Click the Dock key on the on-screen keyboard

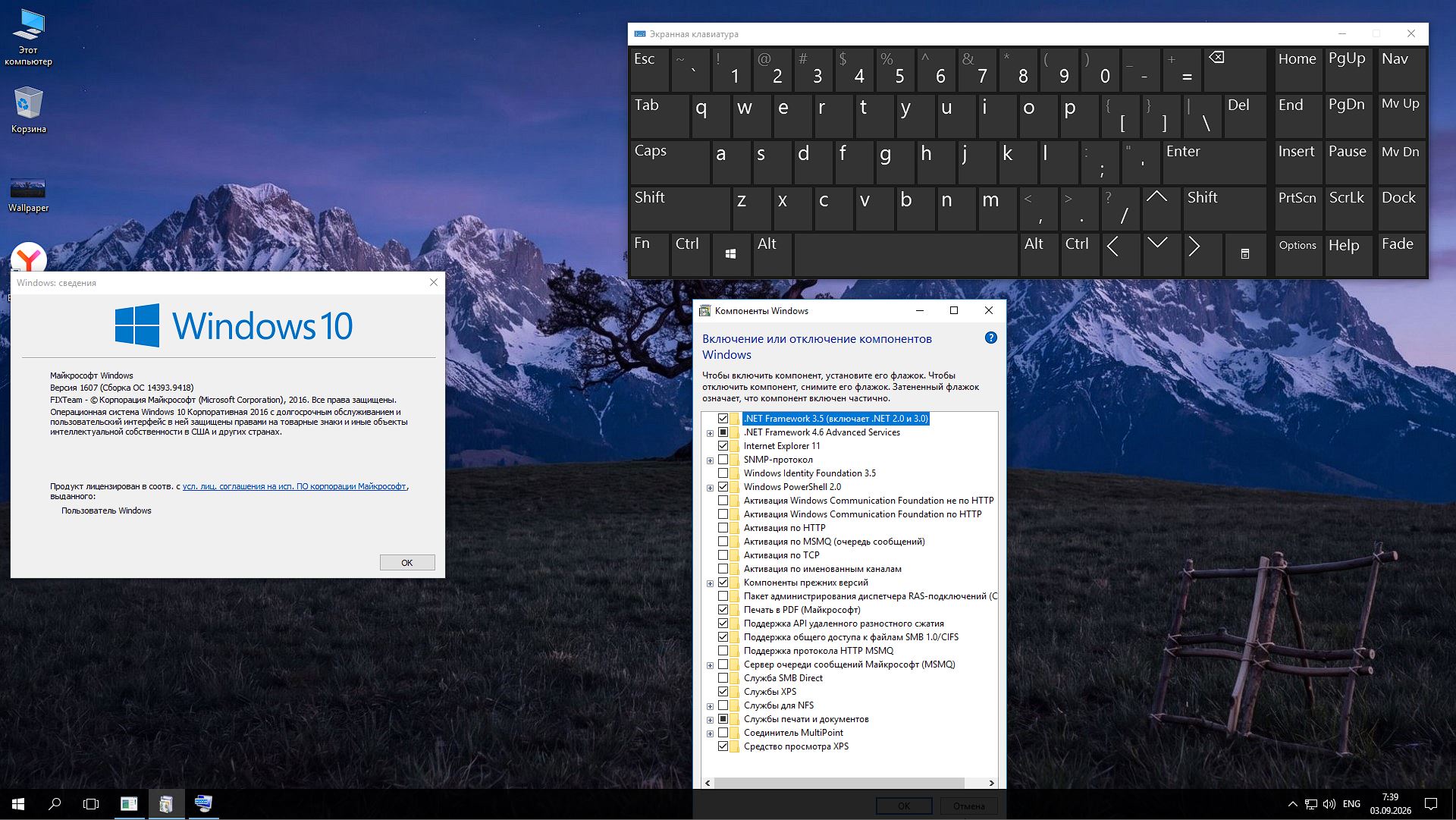(x=1401, y=208)
